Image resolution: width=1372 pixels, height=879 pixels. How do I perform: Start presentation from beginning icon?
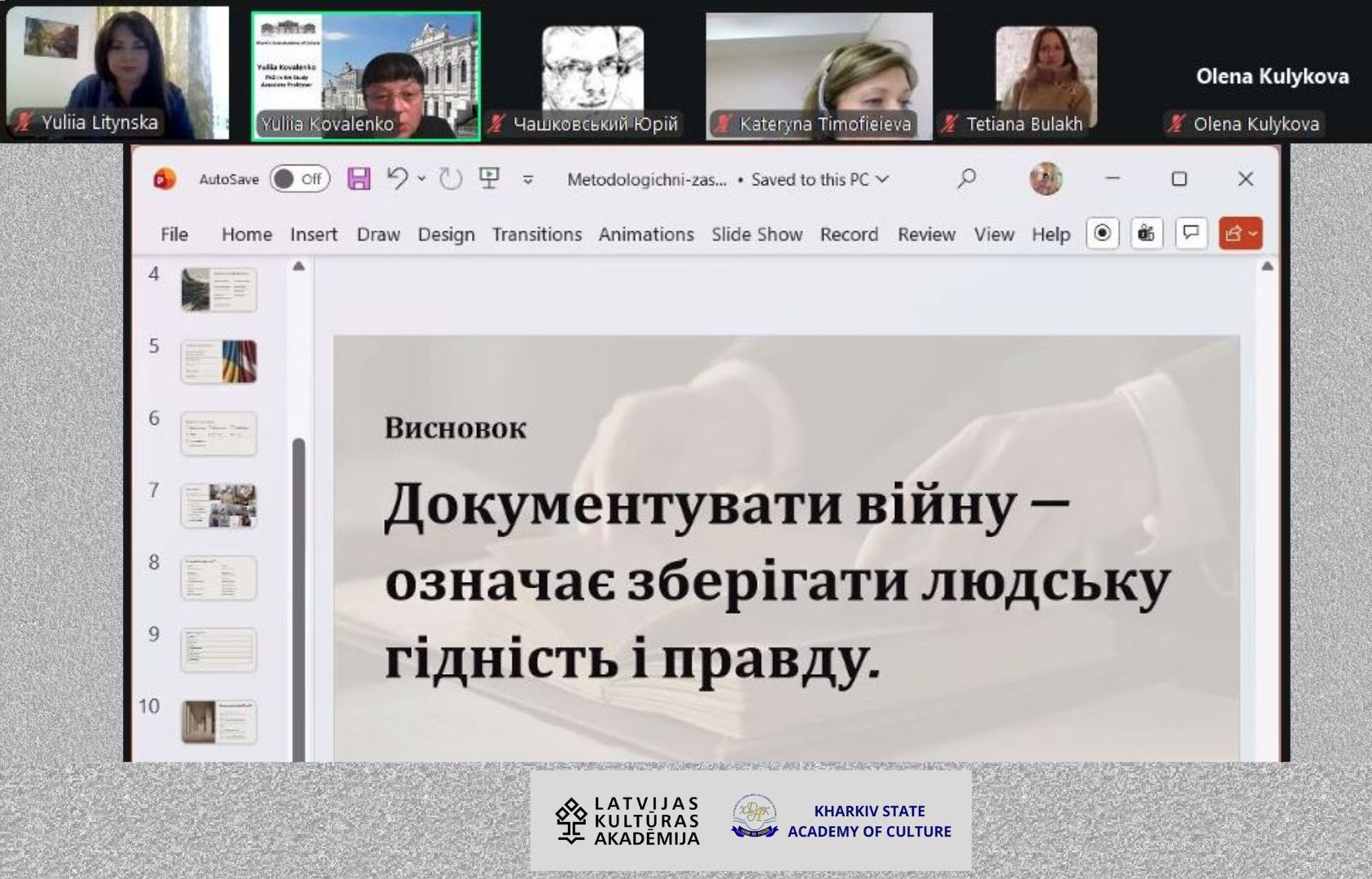click(489, 178)
